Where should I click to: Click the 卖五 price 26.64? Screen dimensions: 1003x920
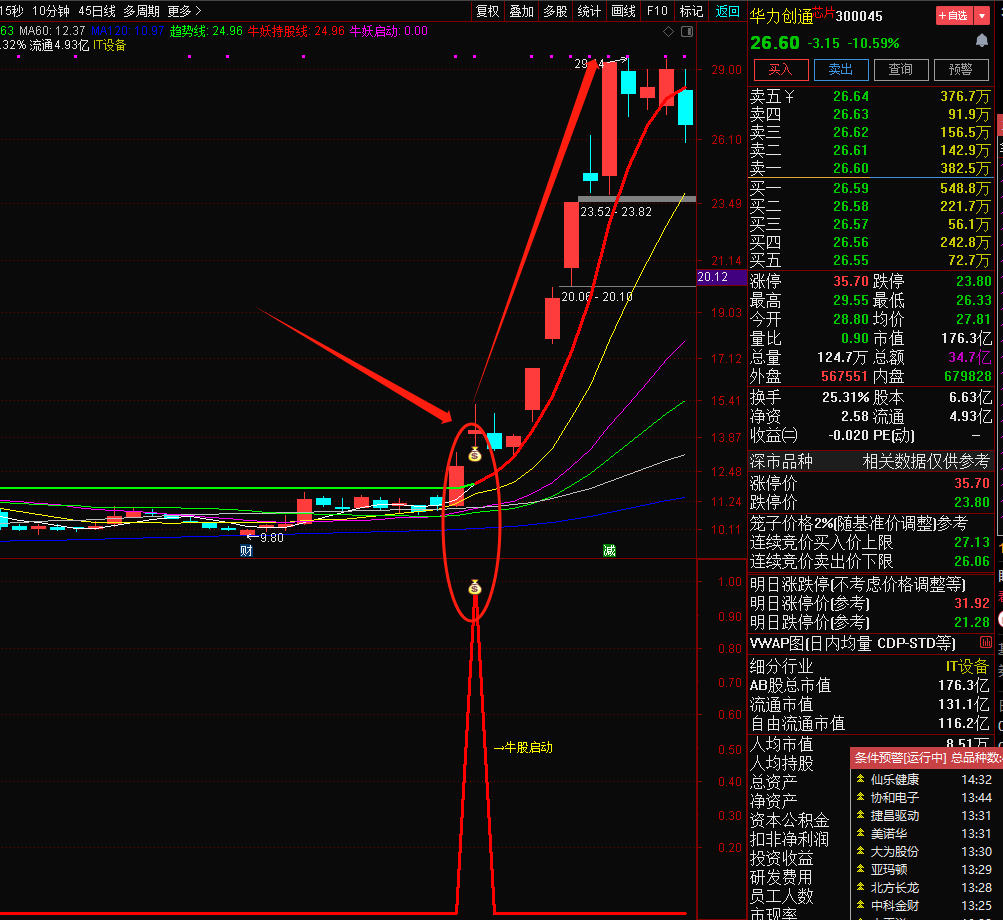(851, 97)
